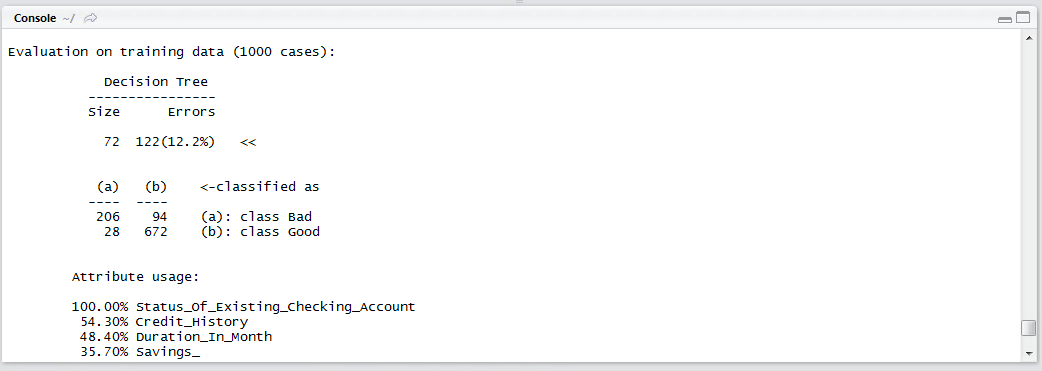The height and width of the screenshot is (371, 1042).
Task: Select the Console tab
Action: coord(35,19)
